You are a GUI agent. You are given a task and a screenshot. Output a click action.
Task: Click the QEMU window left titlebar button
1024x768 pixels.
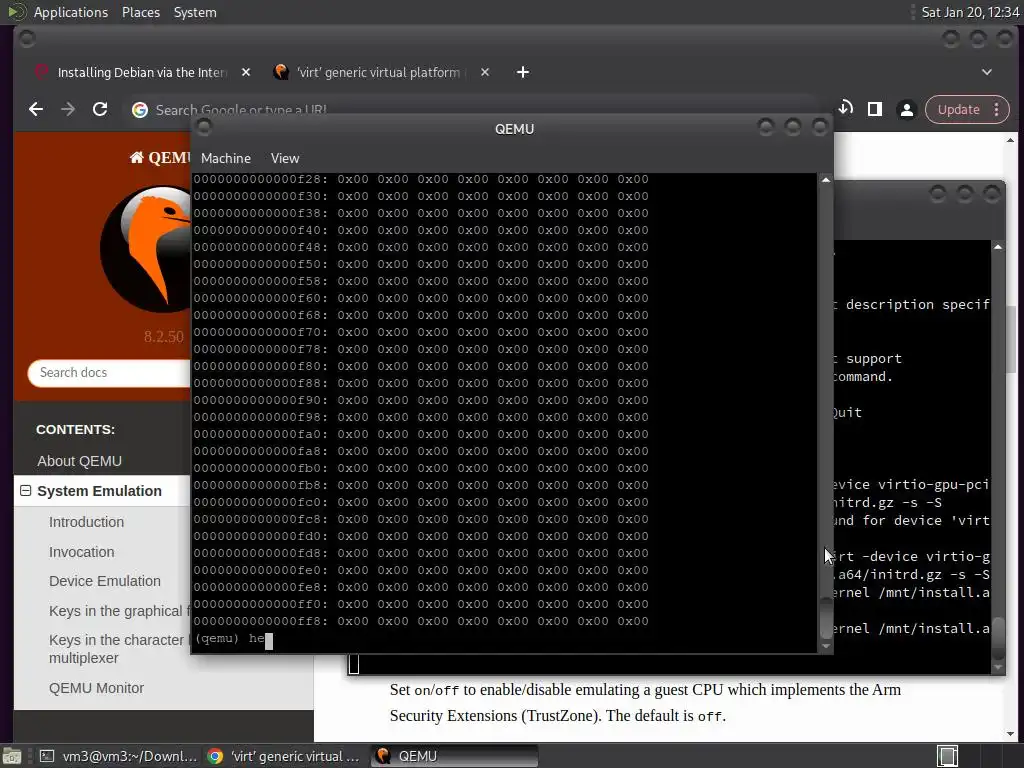(204, 127)
